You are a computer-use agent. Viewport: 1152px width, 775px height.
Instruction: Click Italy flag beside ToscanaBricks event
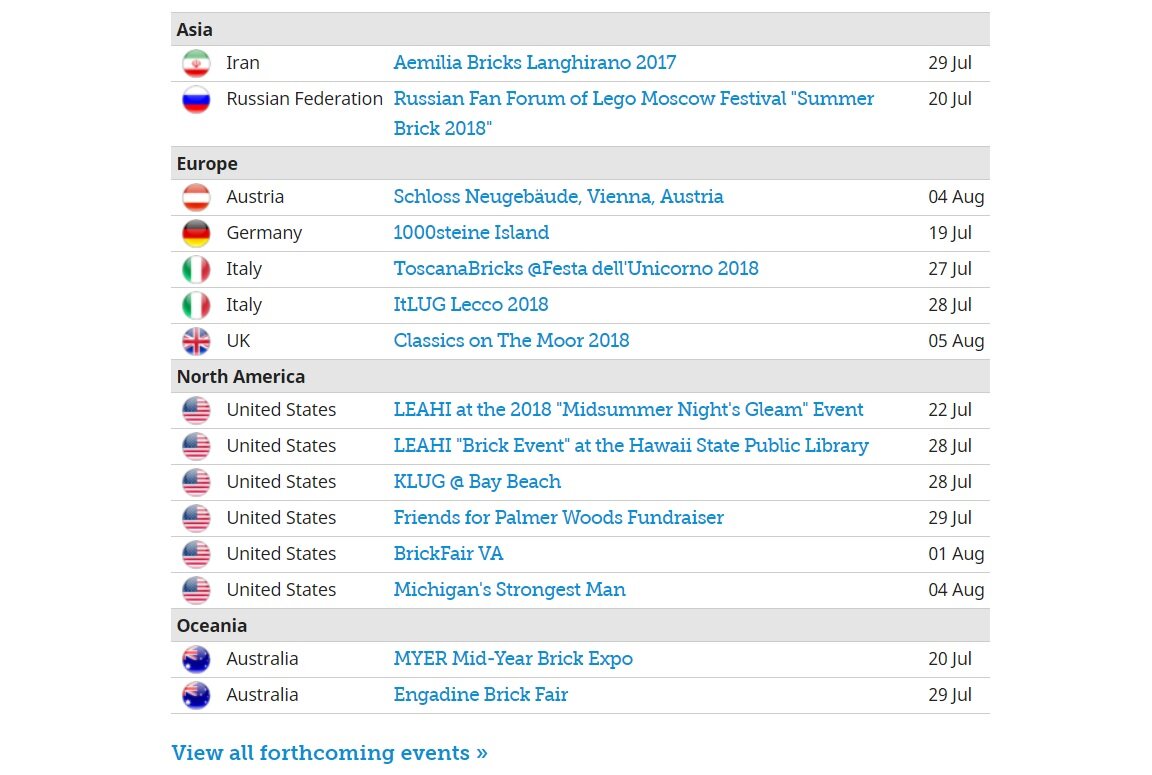(x=196, y=270)
